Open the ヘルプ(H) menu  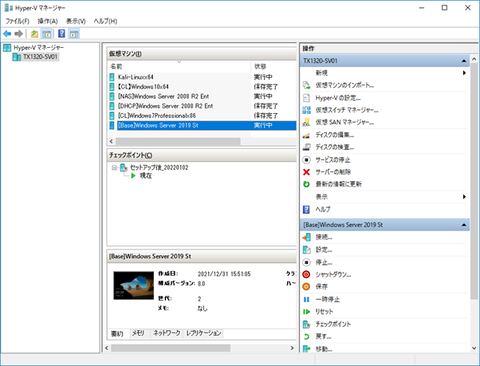click(x=105, y=21)
